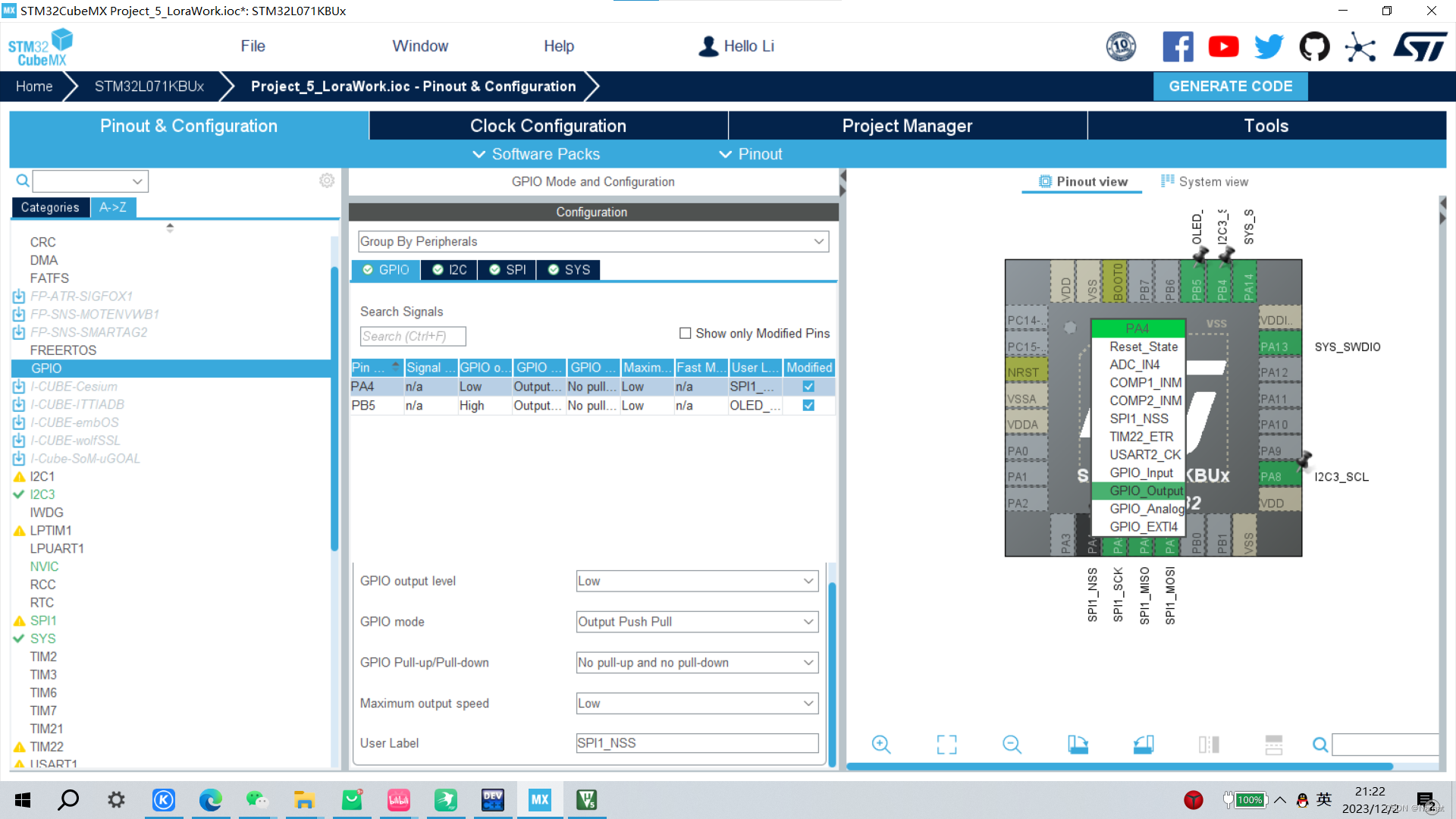Click the pin search magnifier icon
This screenshot has height=819, width=1456.
1320,745
